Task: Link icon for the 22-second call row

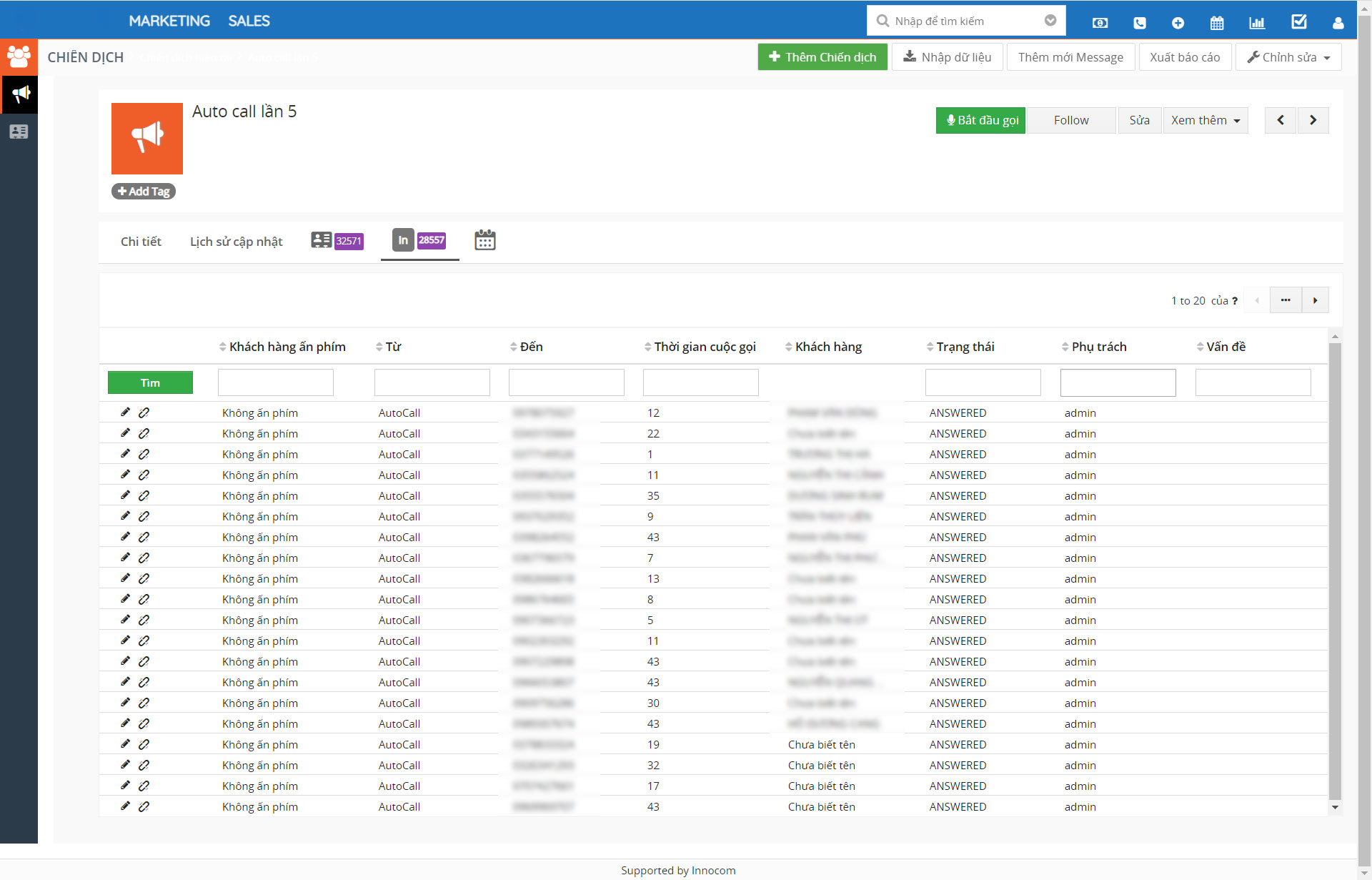Action: [144, 433]
